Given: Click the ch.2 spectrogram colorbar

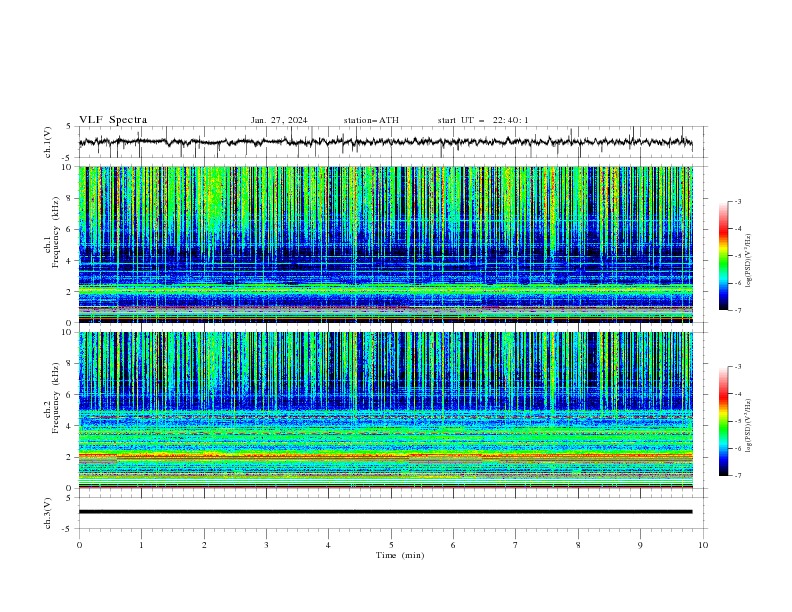Looking at the screenshot, I should pyautogui.click(x=723, y=421).
